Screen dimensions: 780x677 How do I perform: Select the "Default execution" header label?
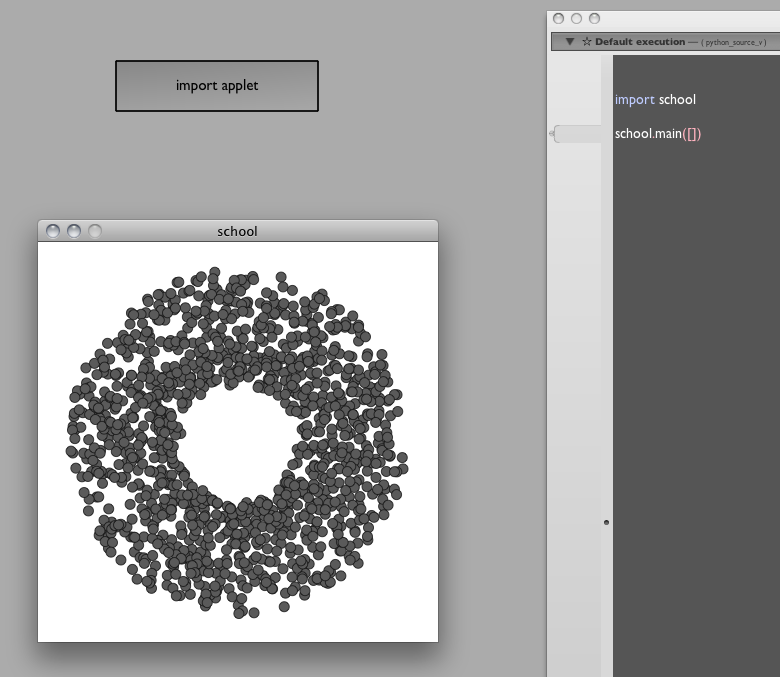click(x=640, y=42)
